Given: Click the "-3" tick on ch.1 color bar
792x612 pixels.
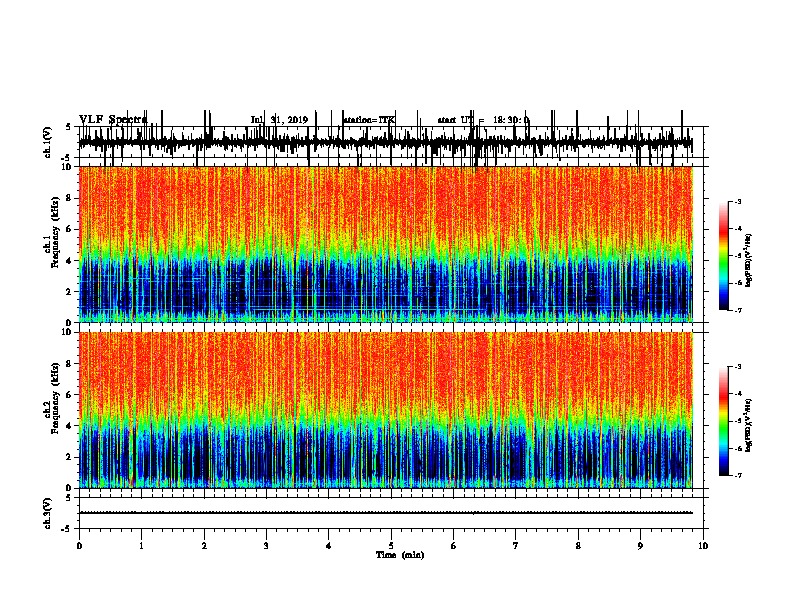Looking at the screenshot, I should [737, 201].
